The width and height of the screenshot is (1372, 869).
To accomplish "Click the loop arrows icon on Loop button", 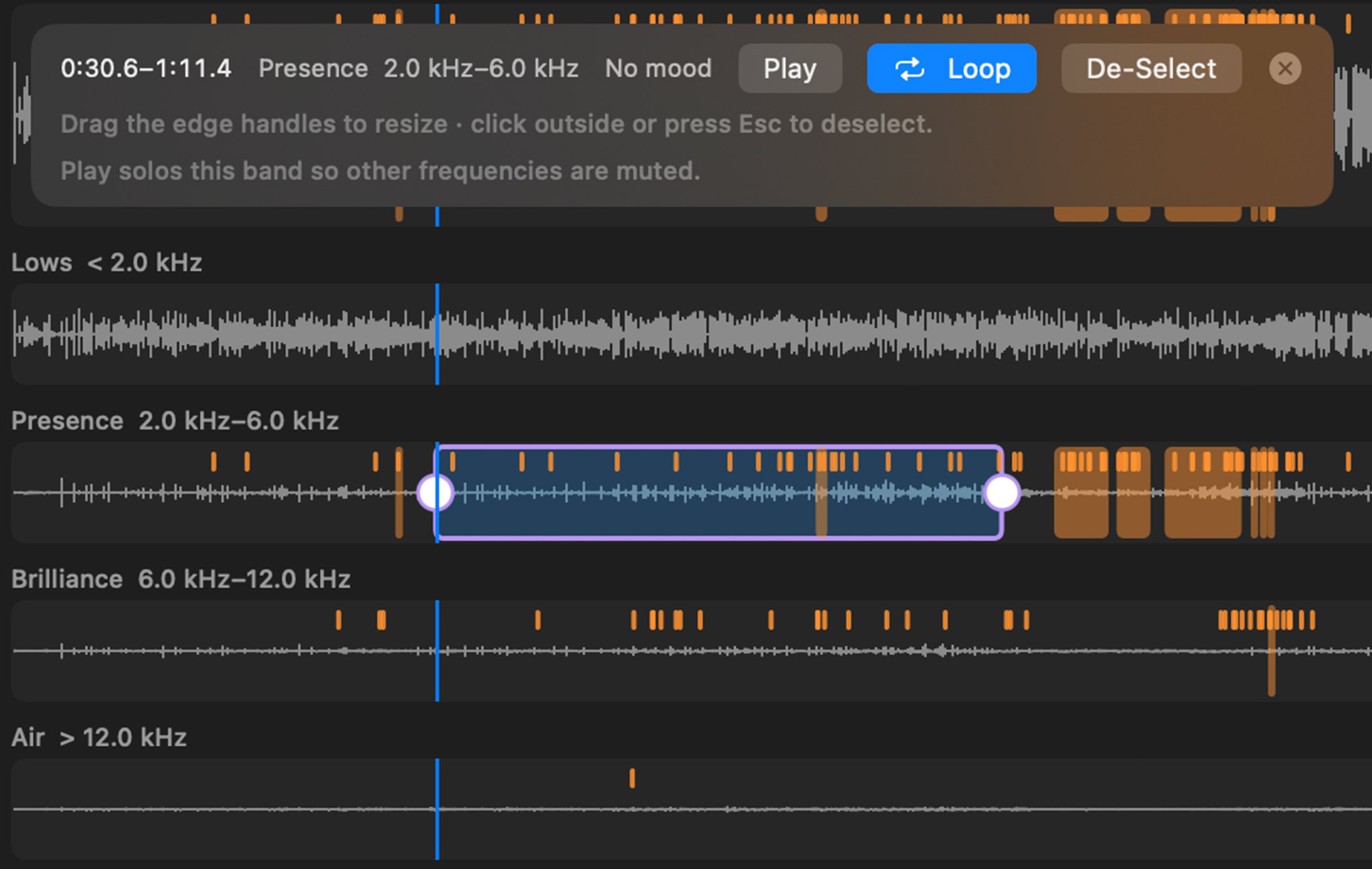I will [x=910, y=69].
